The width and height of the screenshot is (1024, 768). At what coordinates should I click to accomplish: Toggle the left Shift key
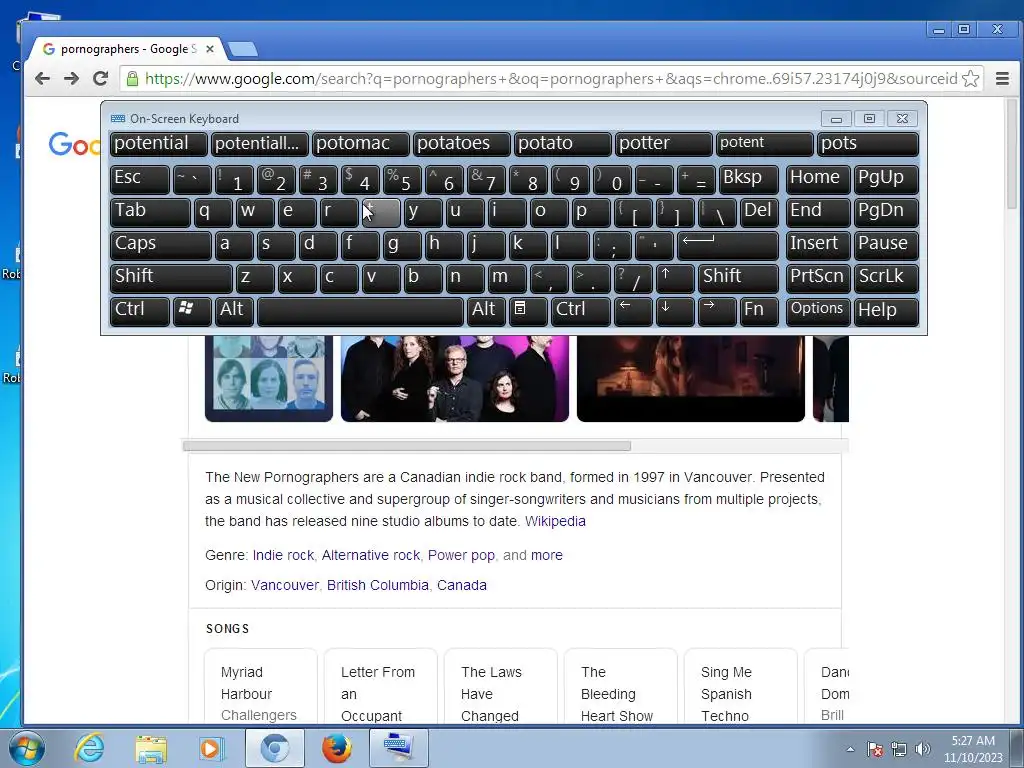pyautogui.click(x=171, y=278)
